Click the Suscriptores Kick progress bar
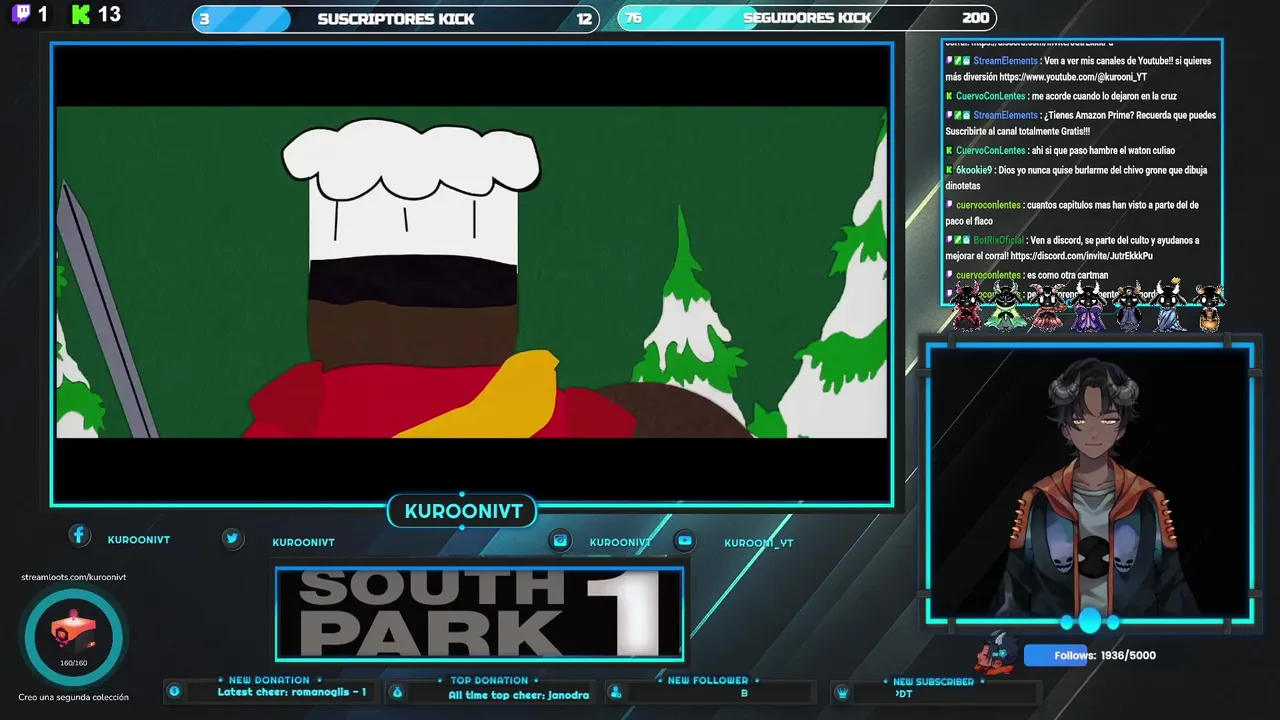The height and width of the screenshot is (720, 1280). [x=395, y=19]
